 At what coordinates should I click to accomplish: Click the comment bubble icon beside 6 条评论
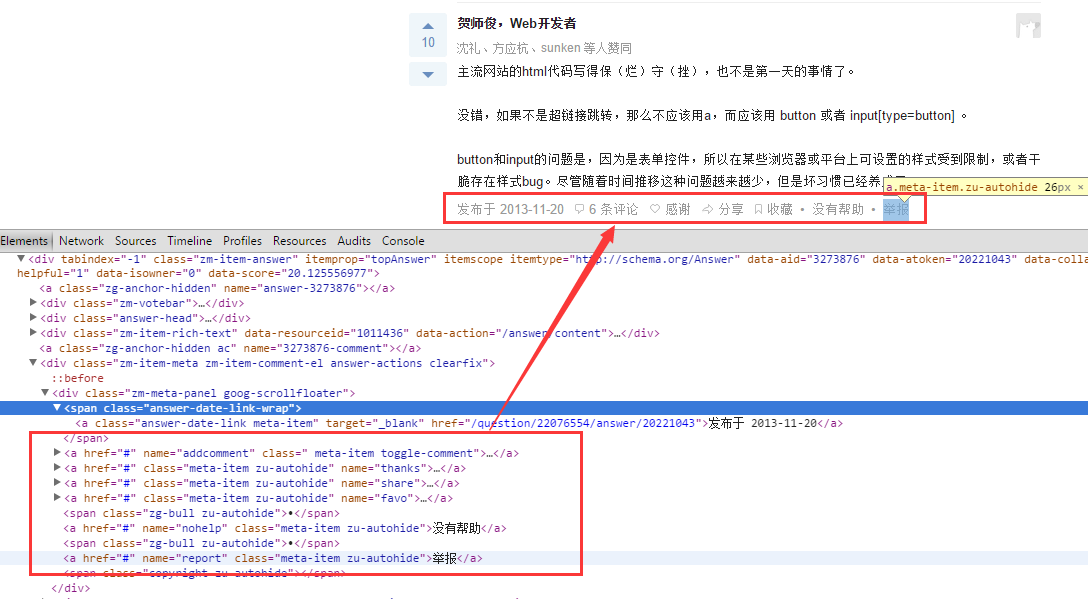pyautogui.click(x=581, y=208)
